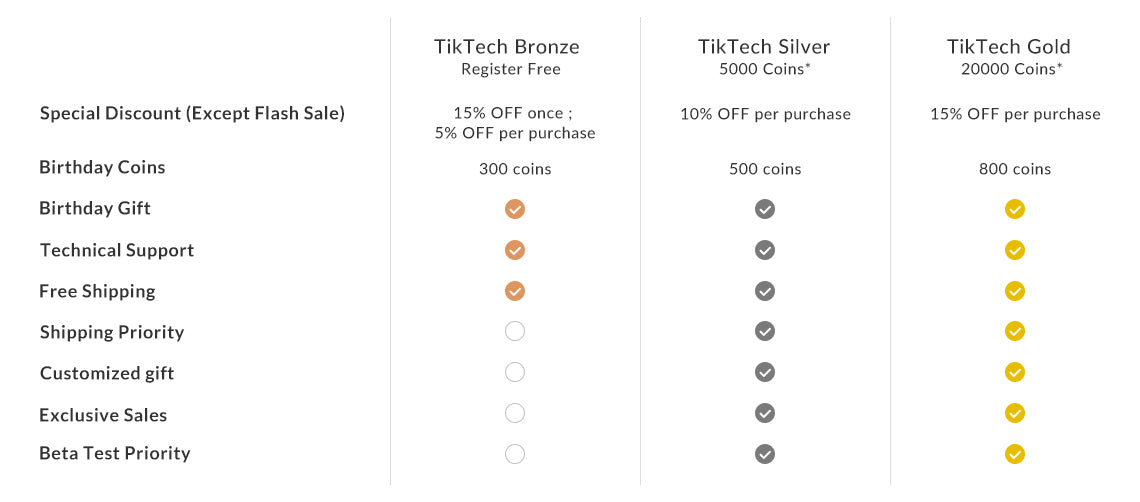Select the TikTech Bronze tier heading
This screenshot has width=1140, height=502.
coord(507,47)
